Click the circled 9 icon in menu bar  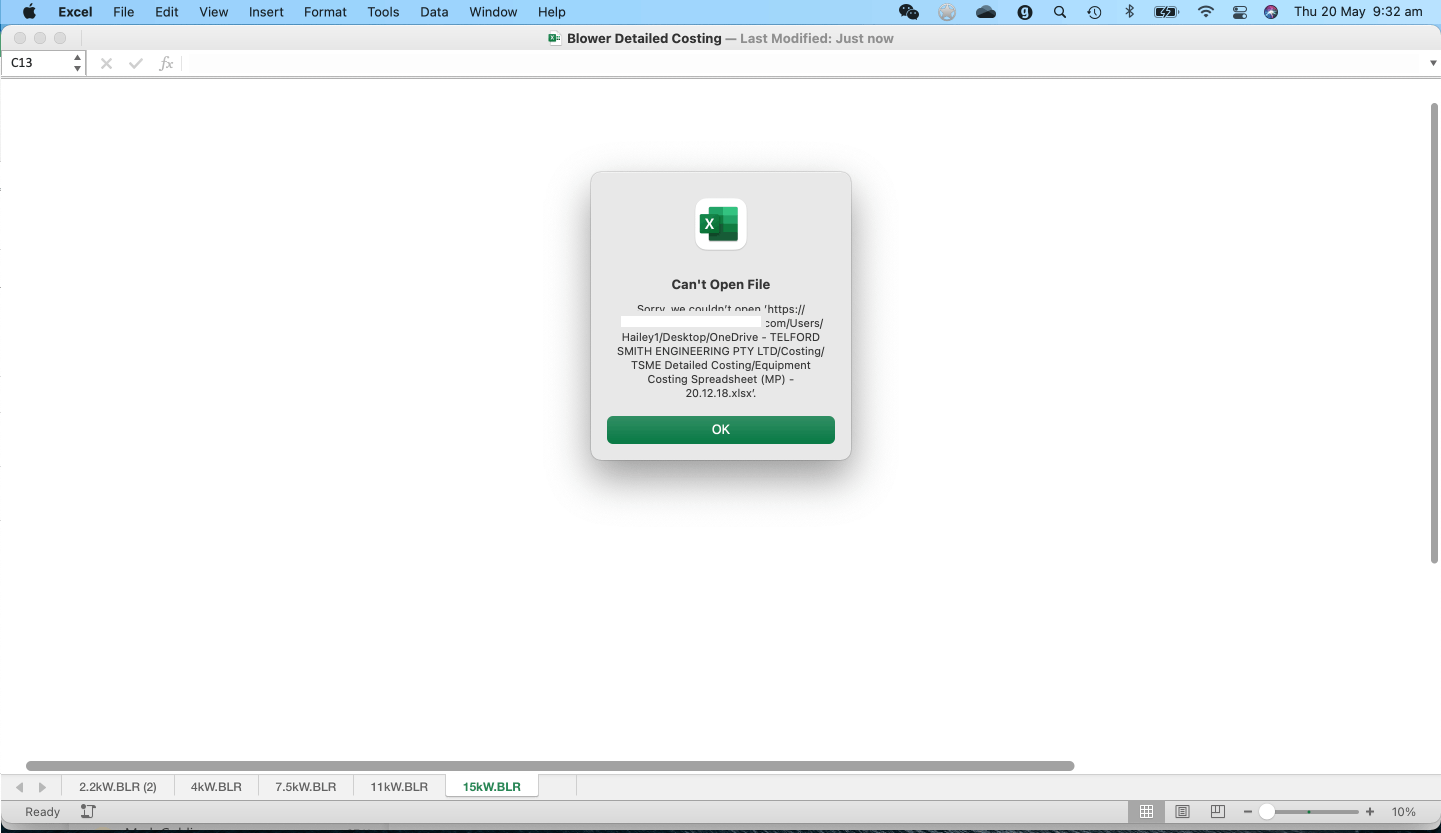tap(1025, 12)
